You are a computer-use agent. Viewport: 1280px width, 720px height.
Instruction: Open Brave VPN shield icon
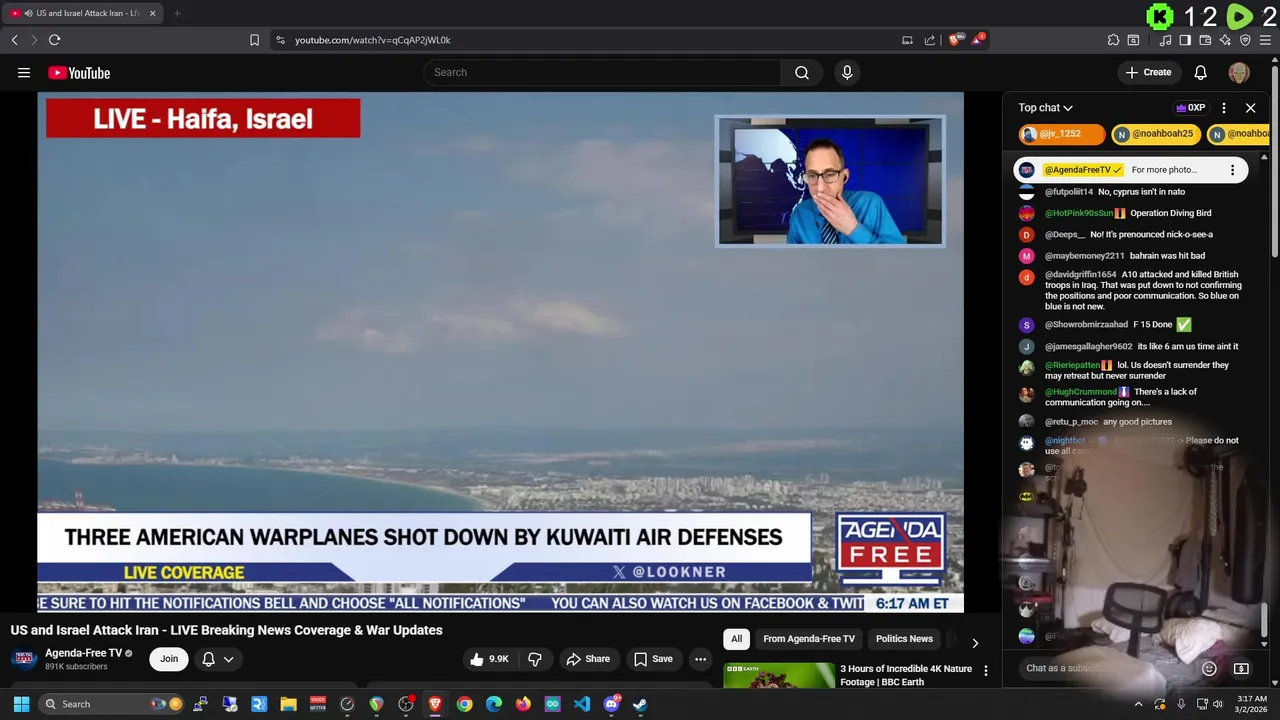1245,40
